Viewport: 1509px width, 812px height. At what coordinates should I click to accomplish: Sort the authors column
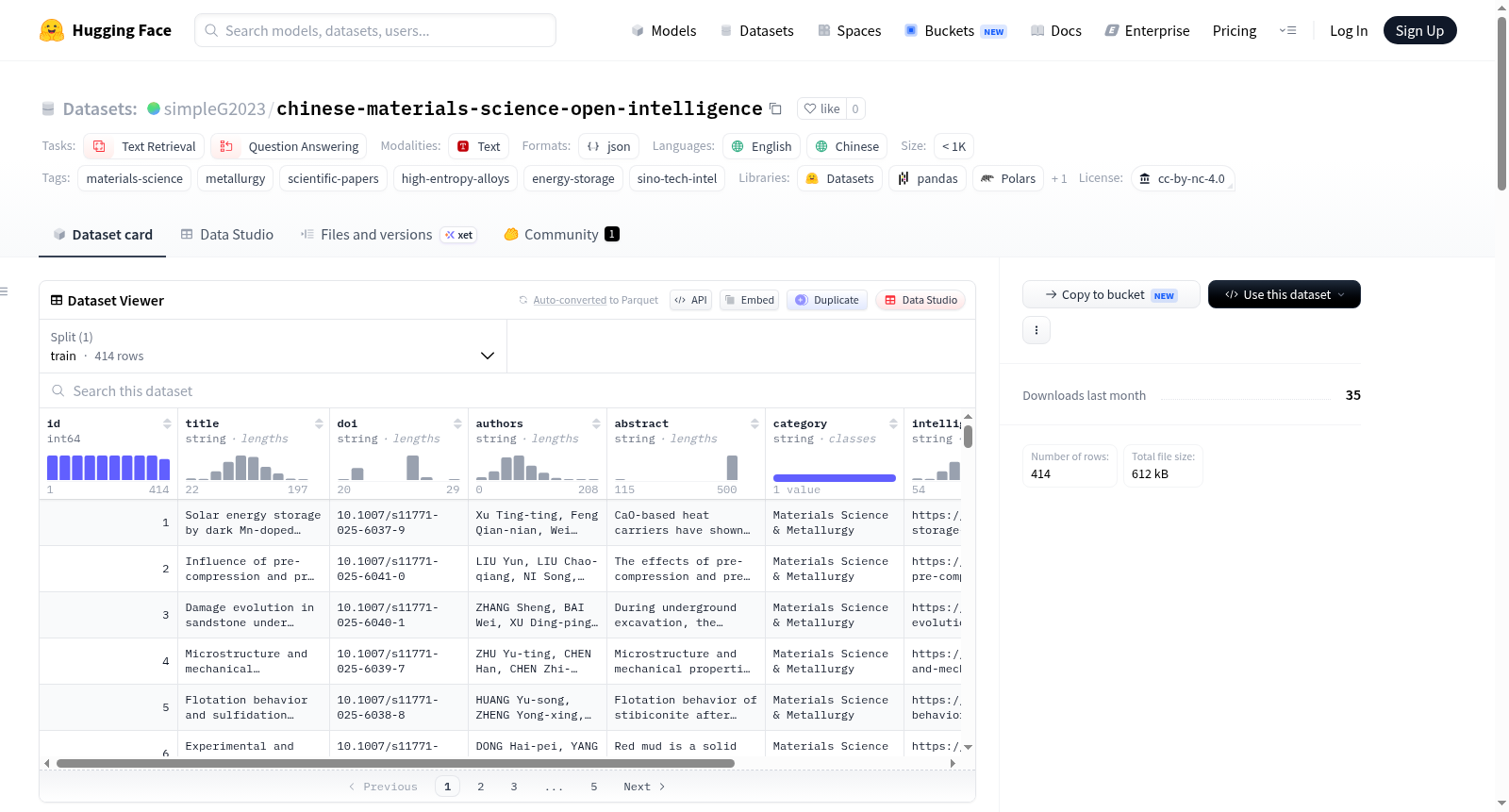pos(596,423)
